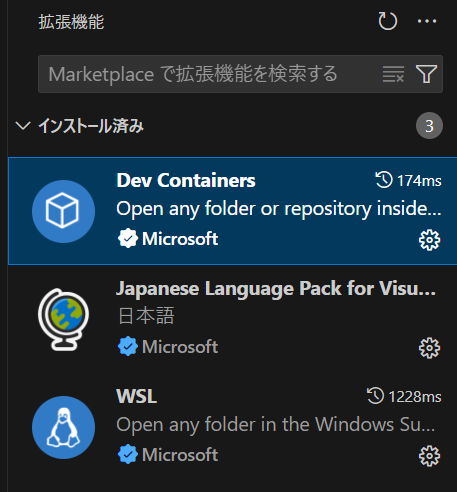Open Japanese Language Pack manage gear

click(429, 348)
